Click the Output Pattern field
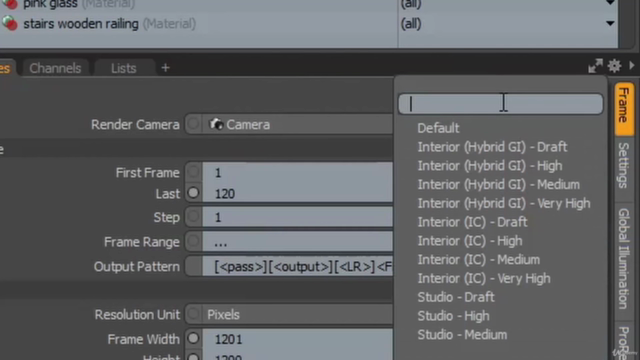The image size is (640, 360). coord(298,267)
